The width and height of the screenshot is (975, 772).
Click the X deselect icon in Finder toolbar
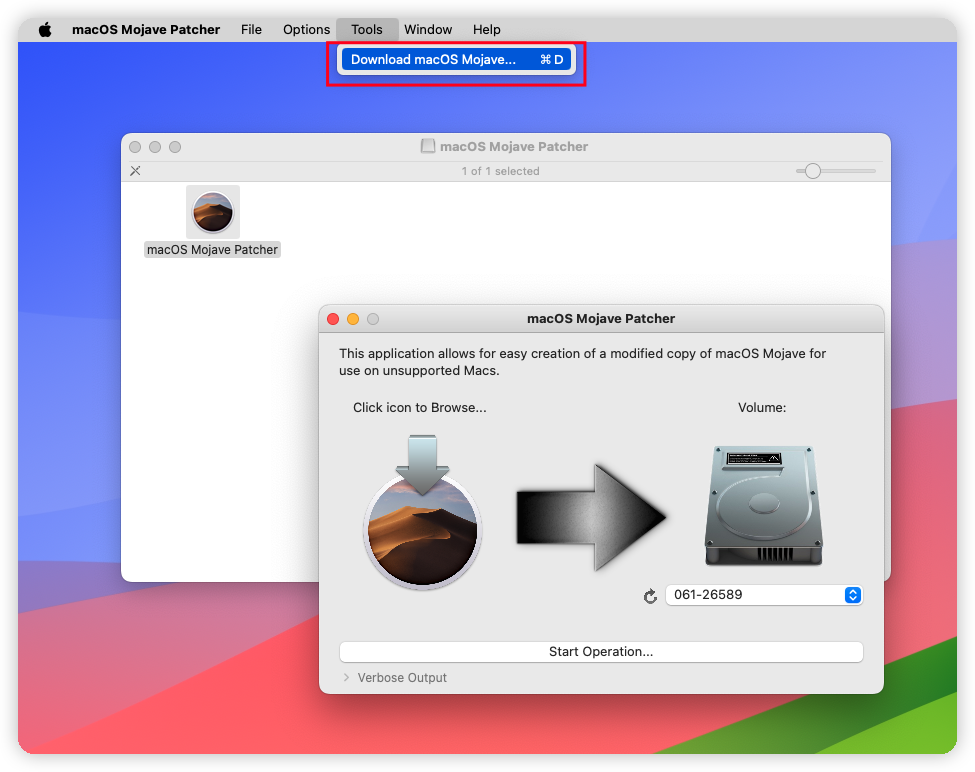(x=135, y=171)
